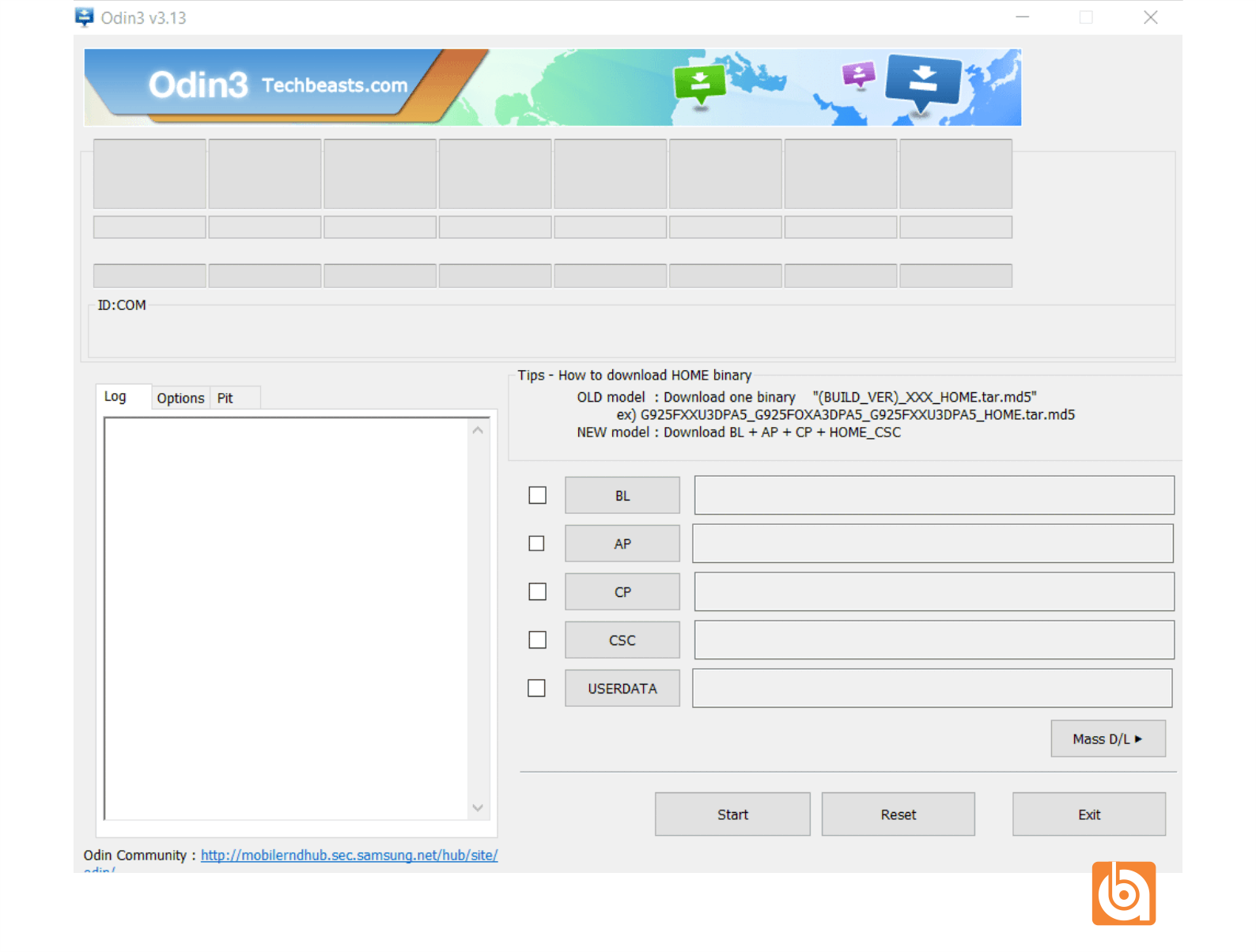Screen dimensions: 1256x952
Task: Click the "Odin3 v3.13" window title text
Action: [x=144, y=17]
